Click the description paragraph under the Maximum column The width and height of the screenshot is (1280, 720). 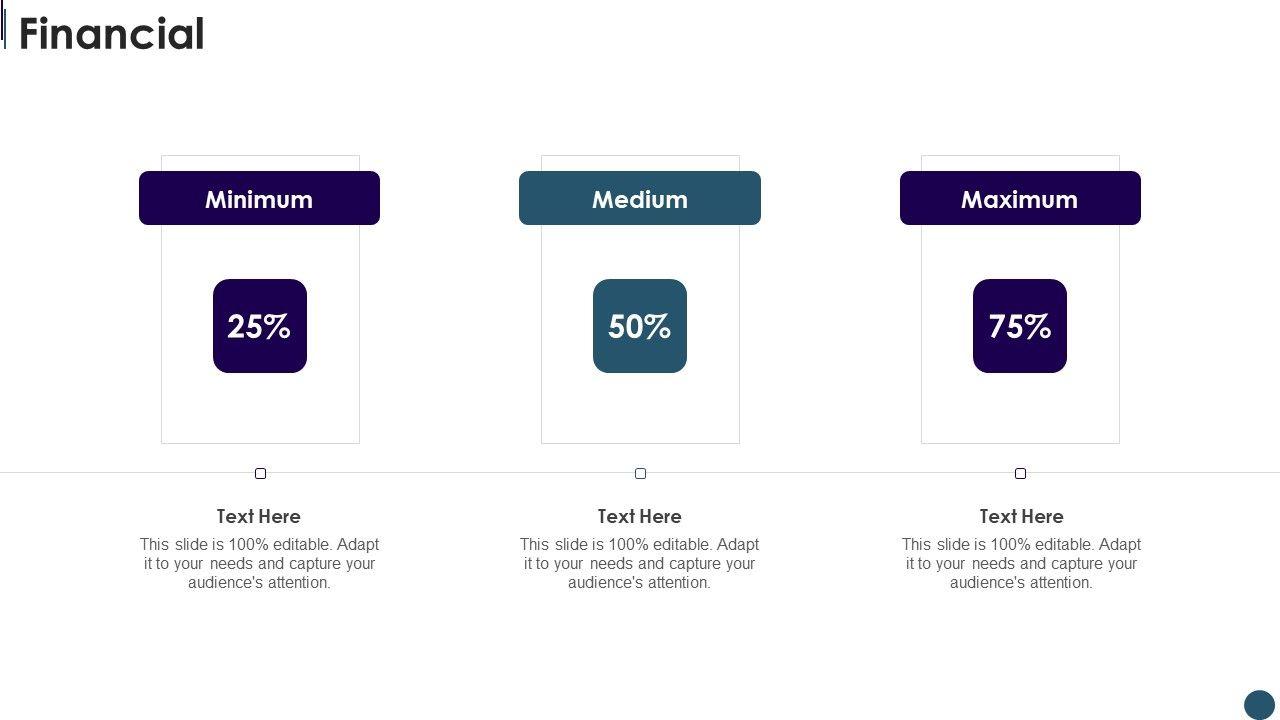coord(1021,564)
